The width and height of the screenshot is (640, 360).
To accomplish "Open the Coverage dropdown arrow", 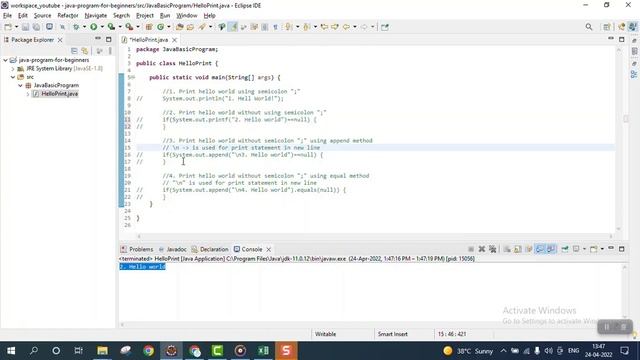I will coord(120,27).
